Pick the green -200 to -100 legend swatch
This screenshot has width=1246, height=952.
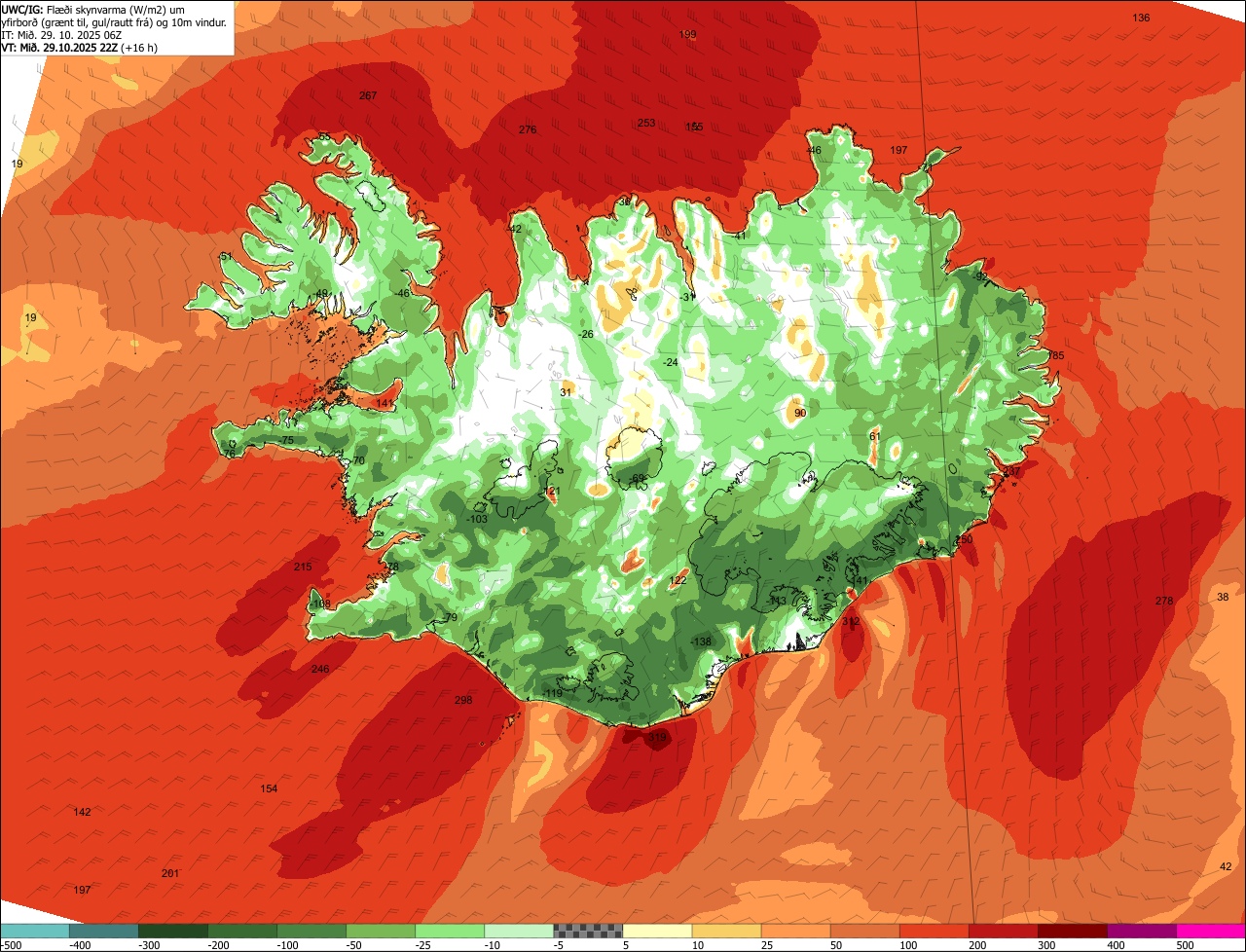pos(241,931)
